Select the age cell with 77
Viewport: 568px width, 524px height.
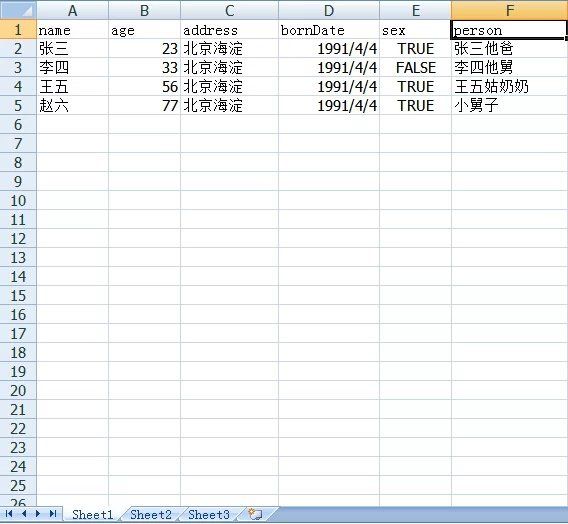click(144, 105)
